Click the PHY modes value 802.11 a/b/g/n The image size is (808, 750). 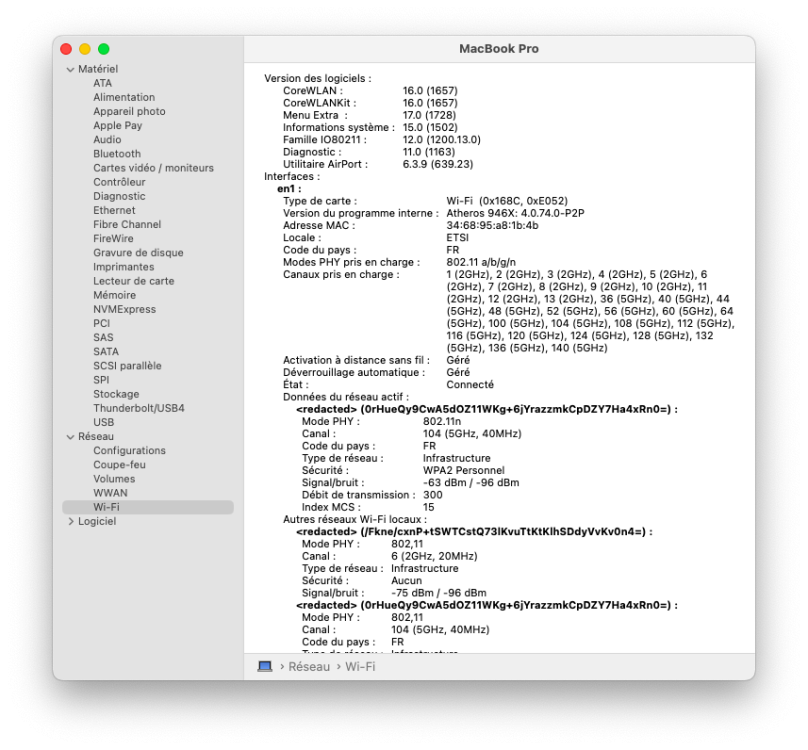481,262
